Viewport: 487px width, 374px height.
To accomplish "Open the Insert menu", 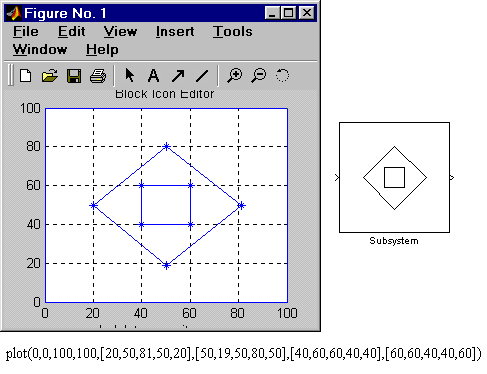I will [x=175, y=32].
